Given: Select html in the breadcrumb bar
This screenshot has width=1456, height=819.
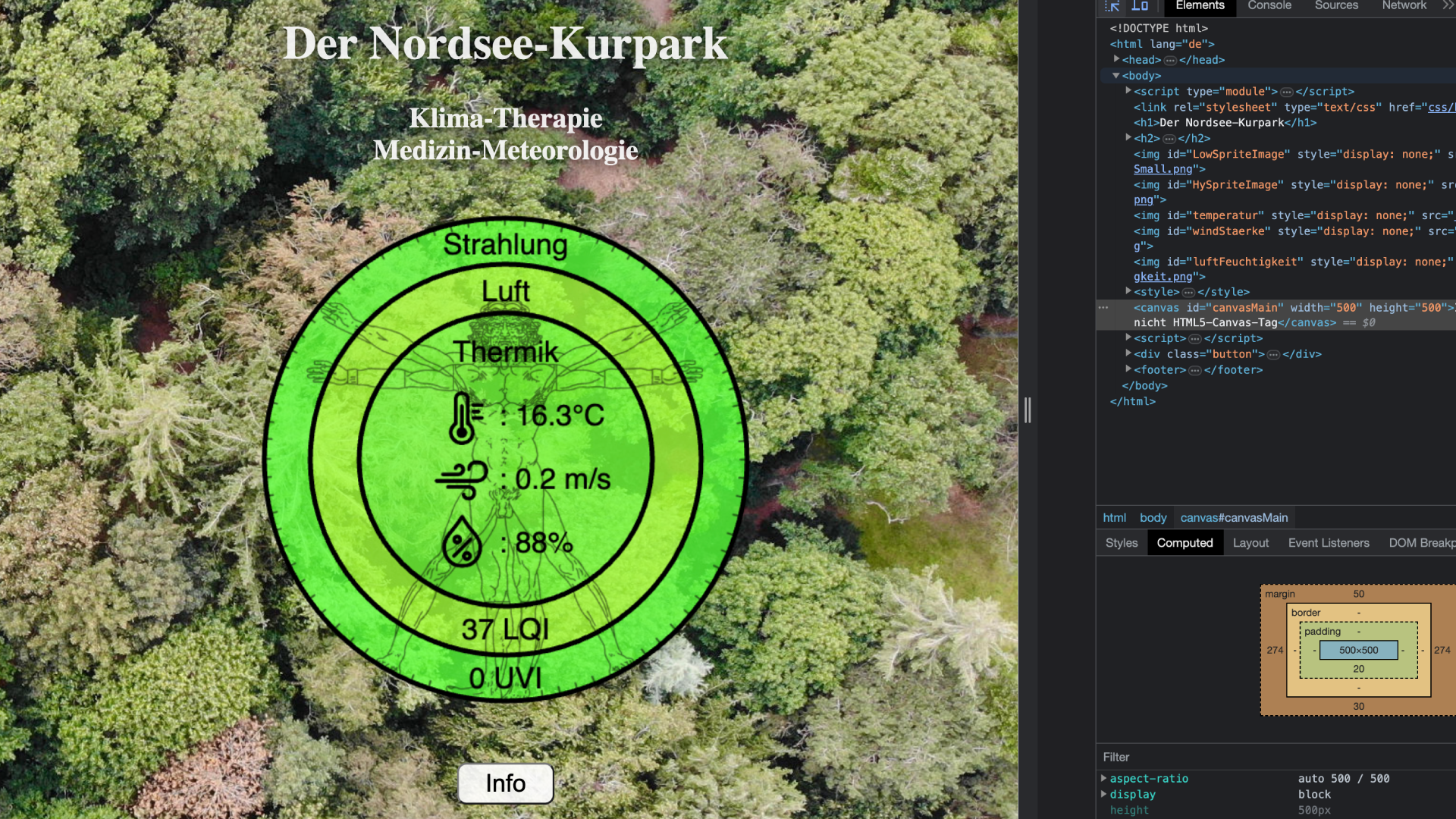Looking at the screenshot, I should point(1114,518).
